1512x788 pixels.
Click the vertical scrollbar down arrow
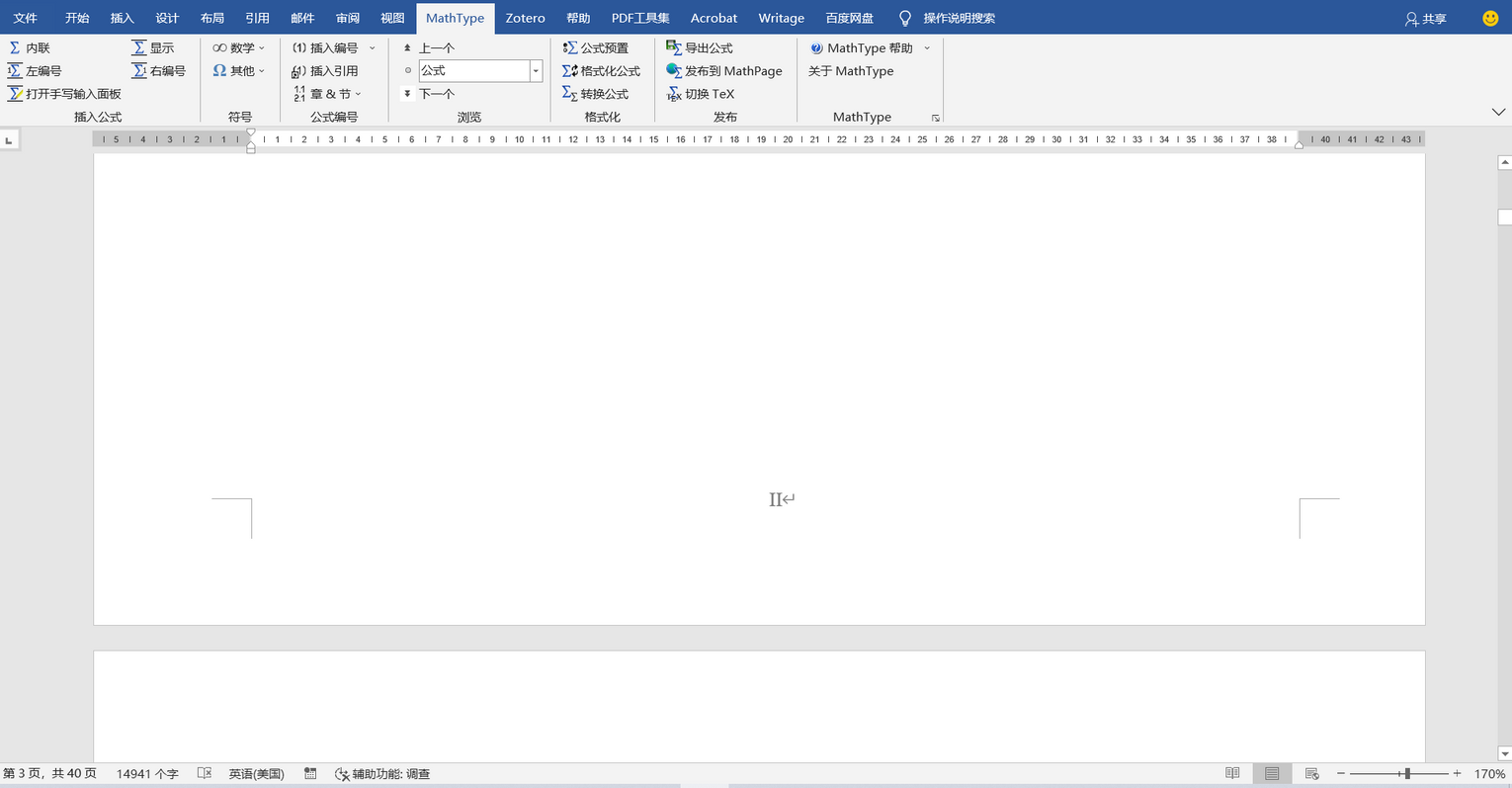(x=1504, y=754)
